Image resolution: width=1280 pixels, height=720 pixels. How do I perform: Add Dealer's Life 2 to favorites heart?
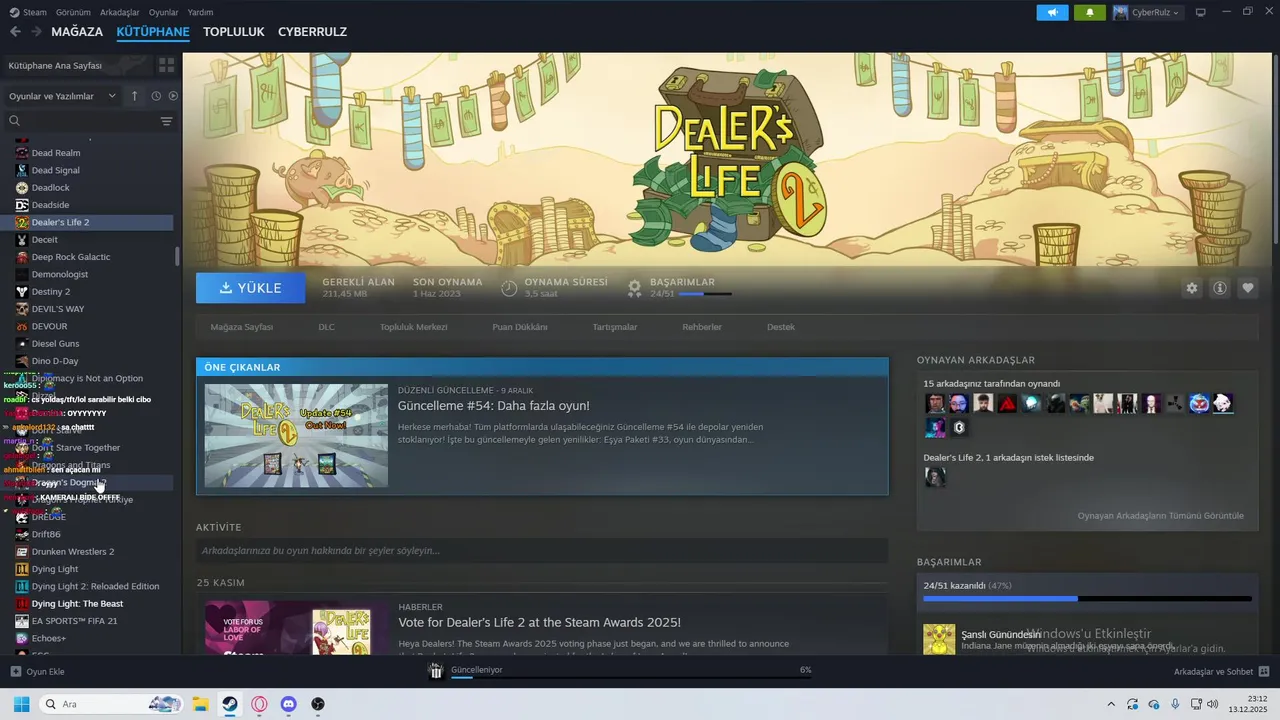1248,288
